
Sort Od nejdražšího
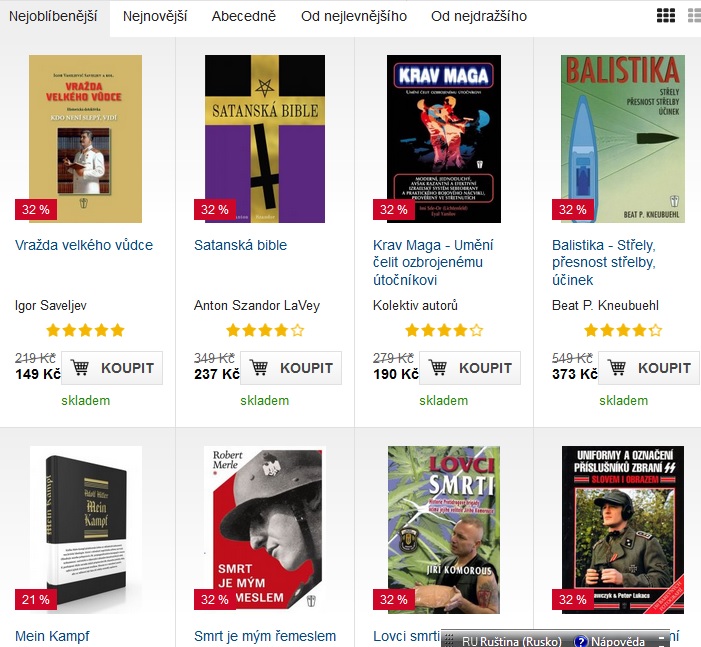(x=479, y=17)
